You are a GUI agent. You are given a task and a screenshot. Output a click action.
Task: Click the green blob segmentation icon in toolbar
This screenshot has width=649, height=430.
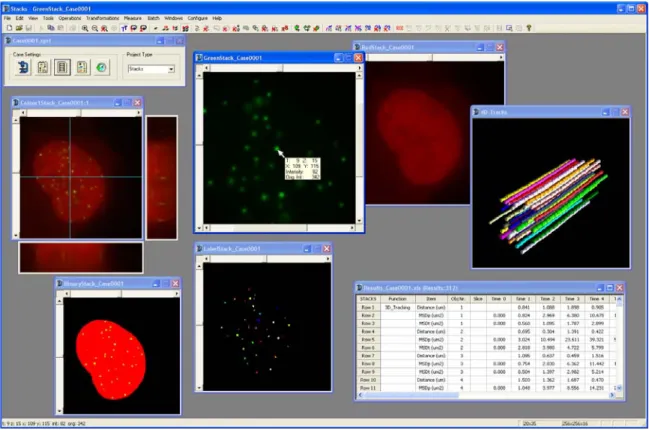pyautogui.click(x=297, y=28)
